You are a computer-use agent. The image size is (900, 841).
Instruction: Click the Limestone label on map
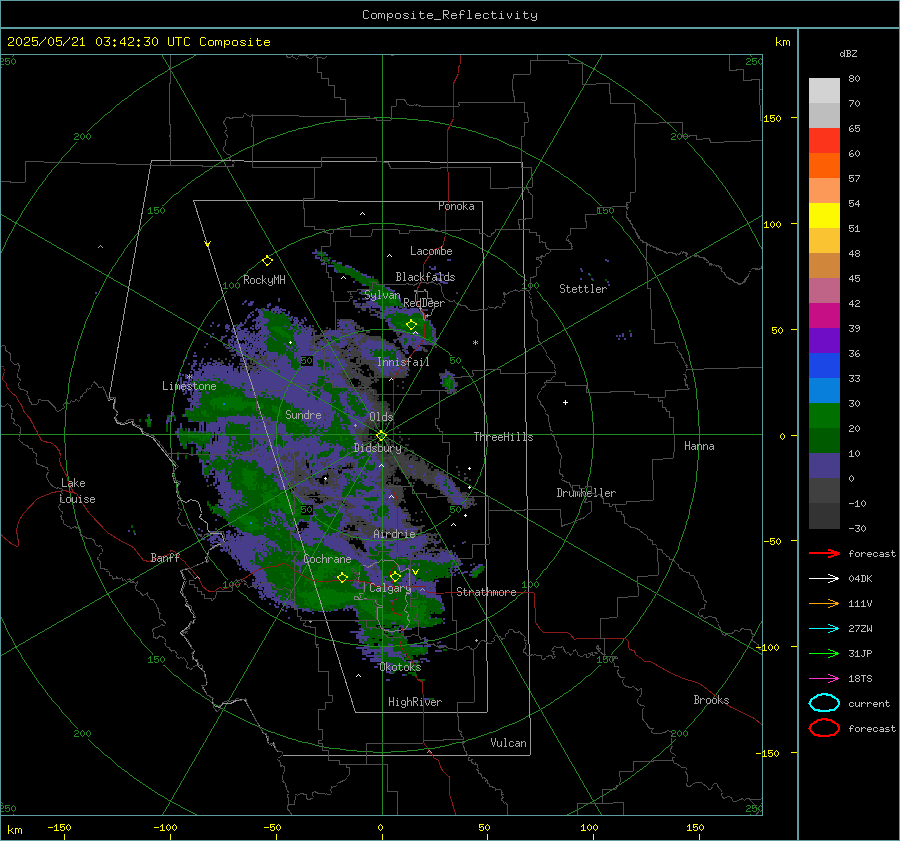coord(189,386)
